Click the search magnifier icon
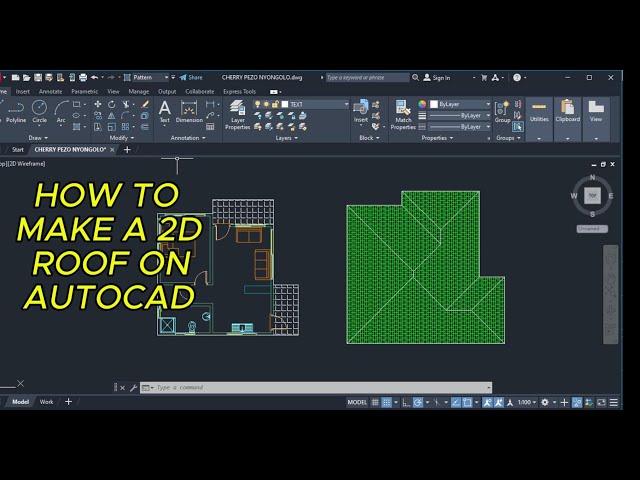The height and width of the screenshot is (480, 640). click(416, 77)
